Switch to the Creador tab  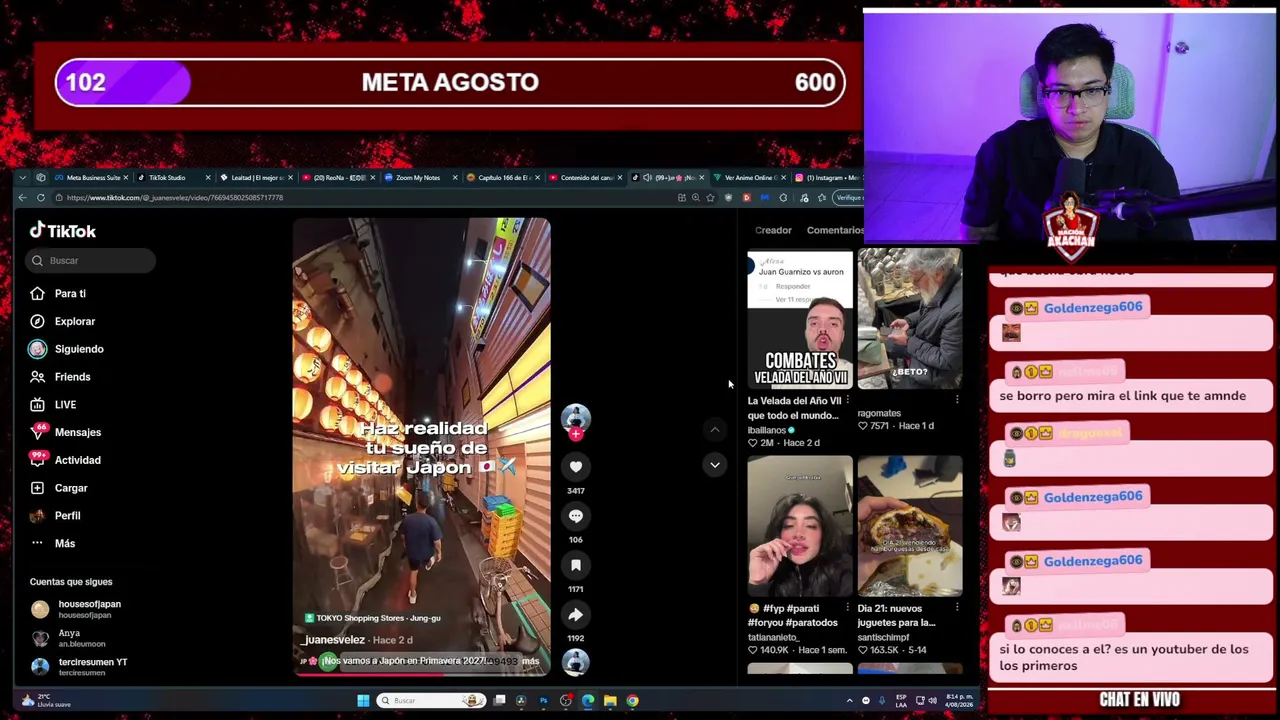[773, 230]
